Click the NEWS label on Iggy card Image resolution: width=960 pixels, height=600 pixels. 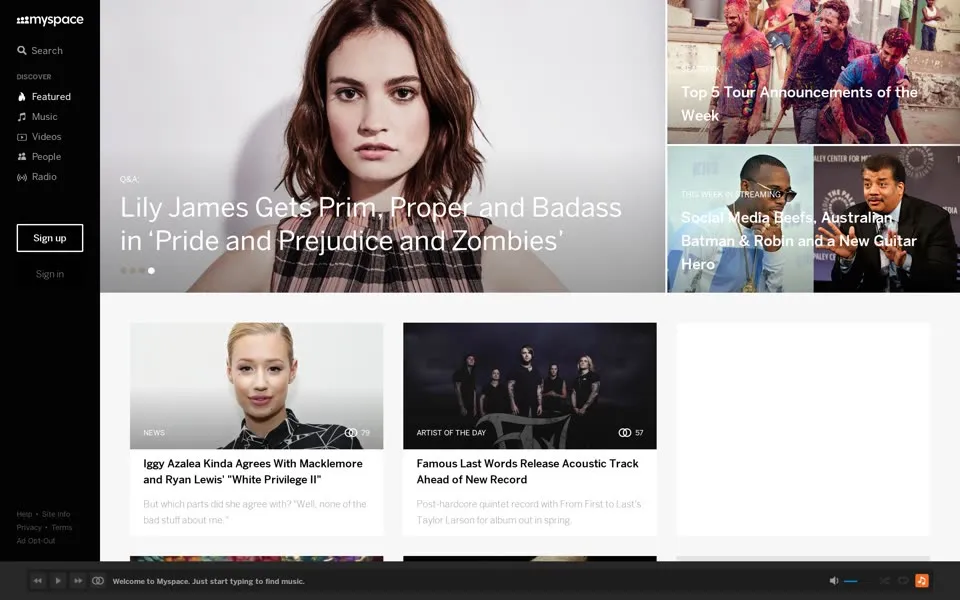(154, 433)
